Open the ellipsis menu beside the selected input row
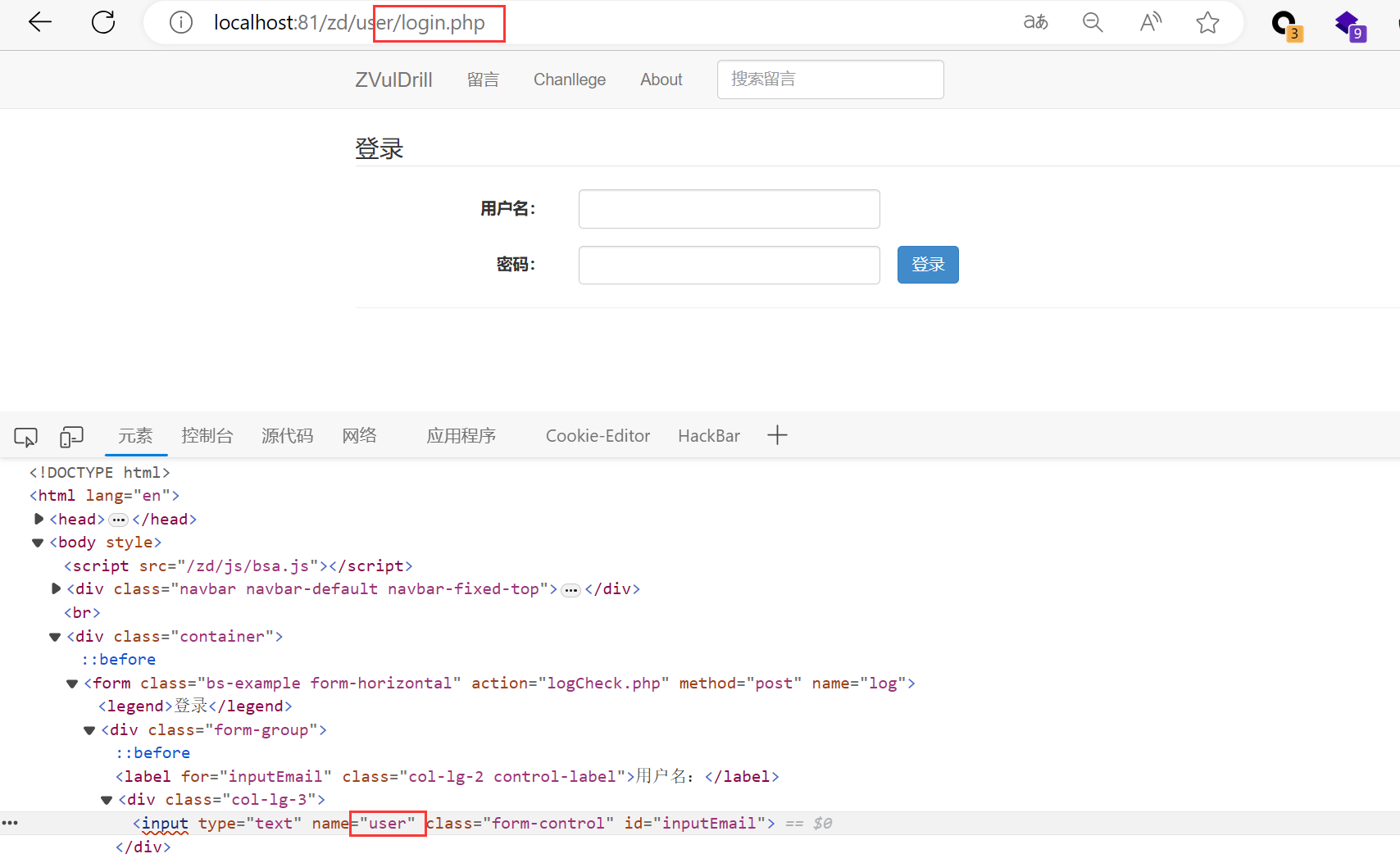This screenshot has width=1400, height=863. point(10,823)
